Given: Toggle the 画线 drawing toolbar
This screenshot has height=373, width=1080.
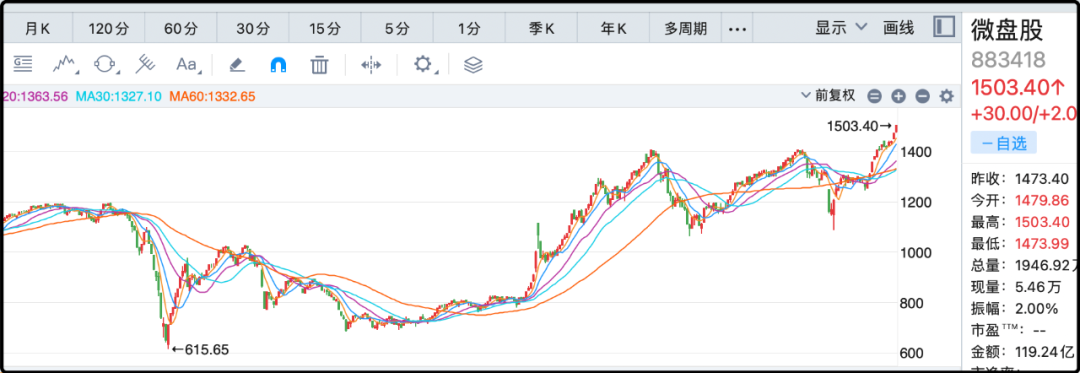Looking at the screenshot, I should (898, 28).
